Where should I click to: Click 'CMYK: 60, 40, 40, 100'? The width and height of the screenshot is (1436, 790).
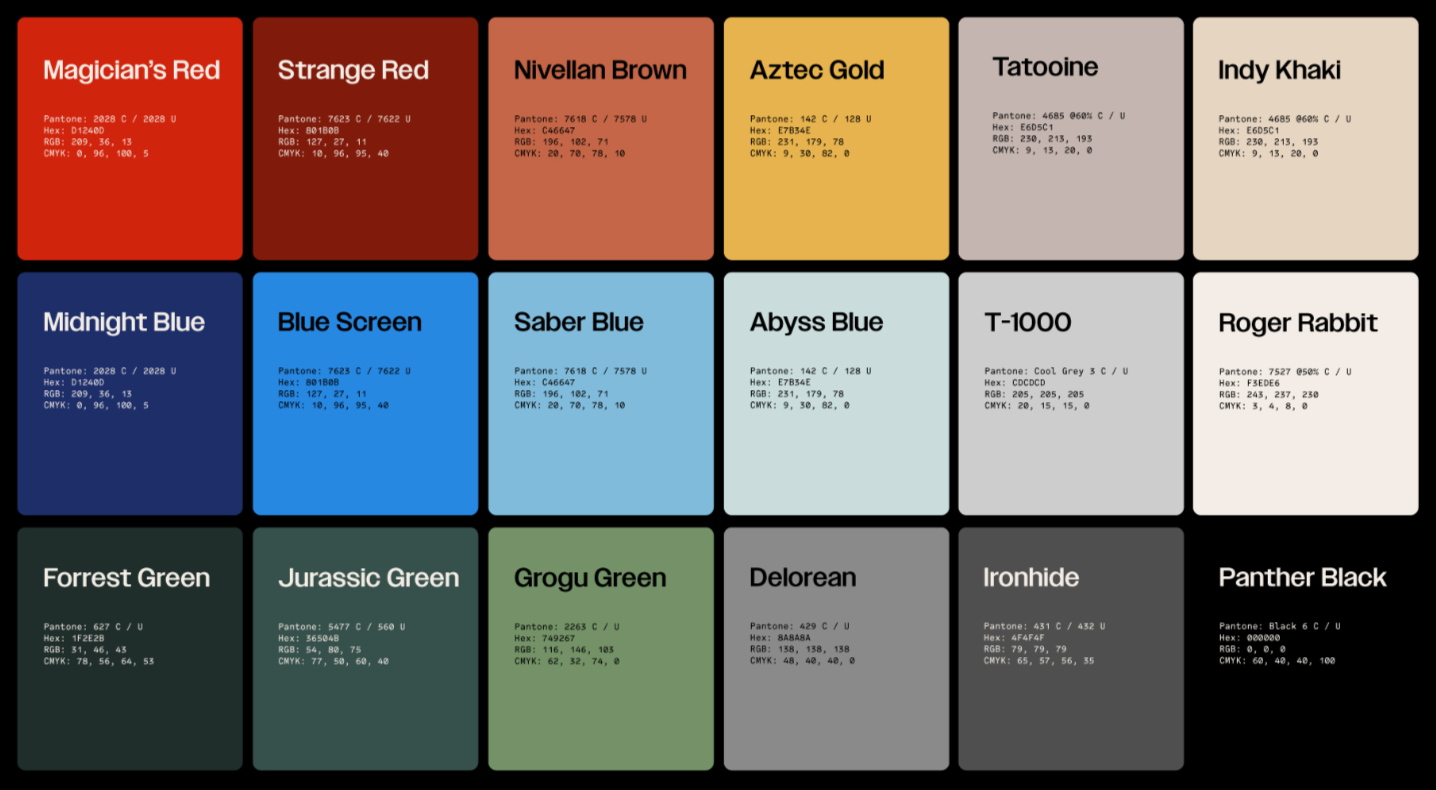1277,661
